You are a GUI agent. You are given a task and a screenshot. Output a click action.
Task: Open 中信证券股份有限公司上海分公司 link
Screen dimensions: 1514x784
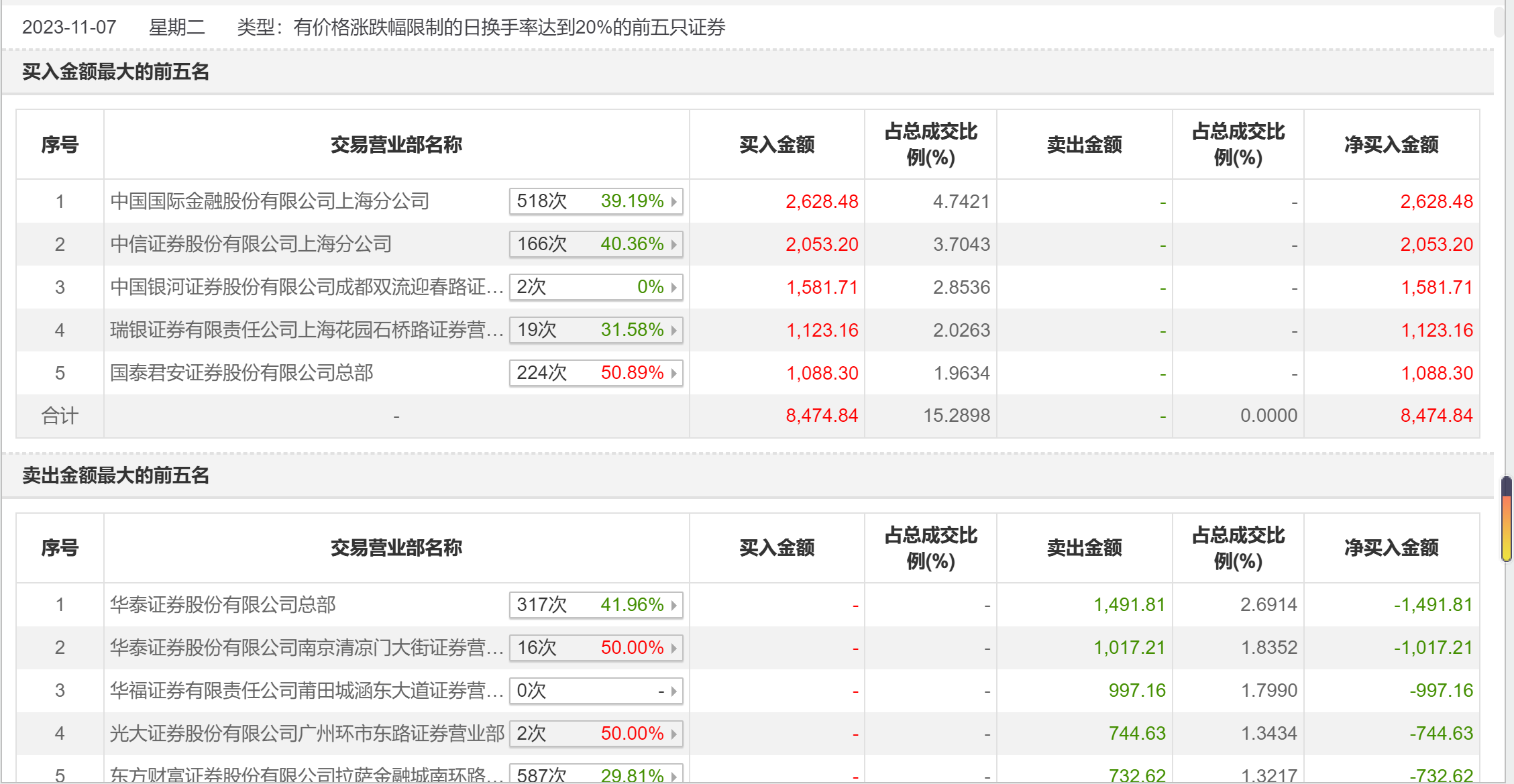coord(251,244)
